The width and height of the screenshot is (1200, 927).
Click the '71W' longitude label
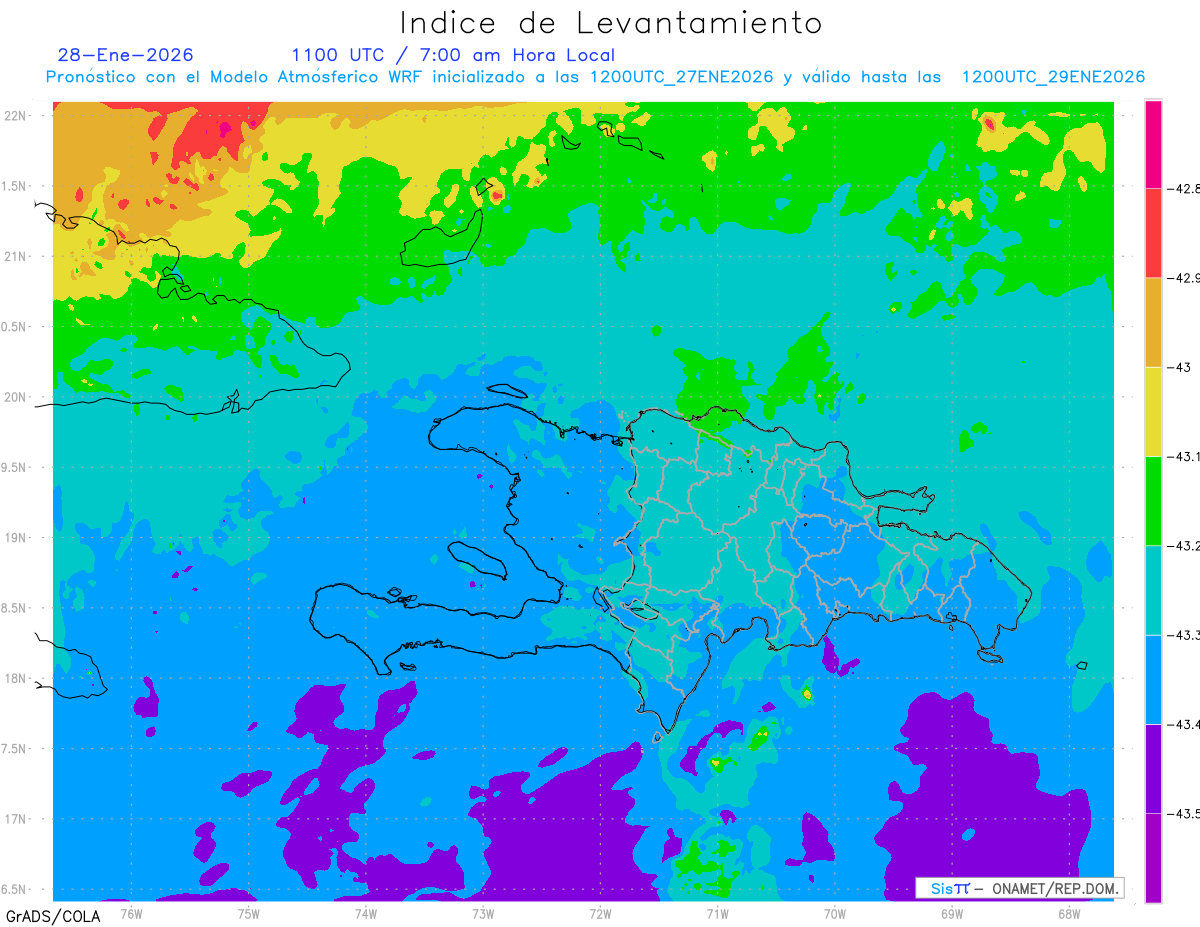[x=717, y=914]
